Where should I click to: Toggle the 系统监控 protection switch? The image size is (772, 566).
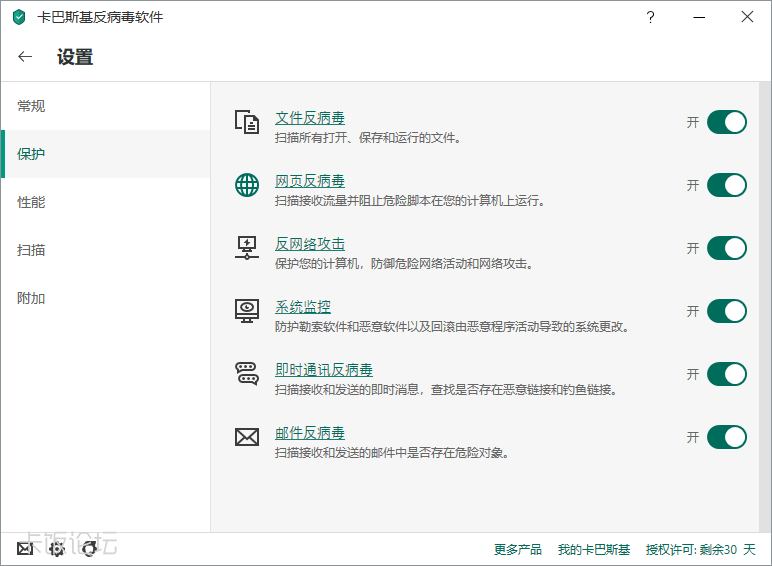726,311
